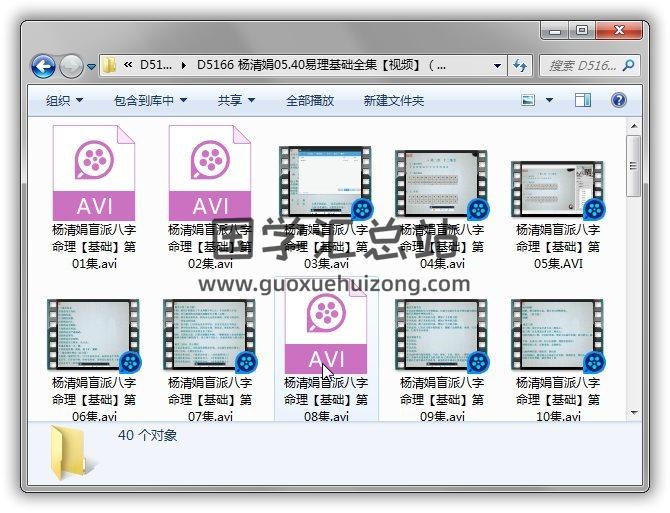
Task: Click the Forward navigation arrow button
Action: tap(71, 66)
